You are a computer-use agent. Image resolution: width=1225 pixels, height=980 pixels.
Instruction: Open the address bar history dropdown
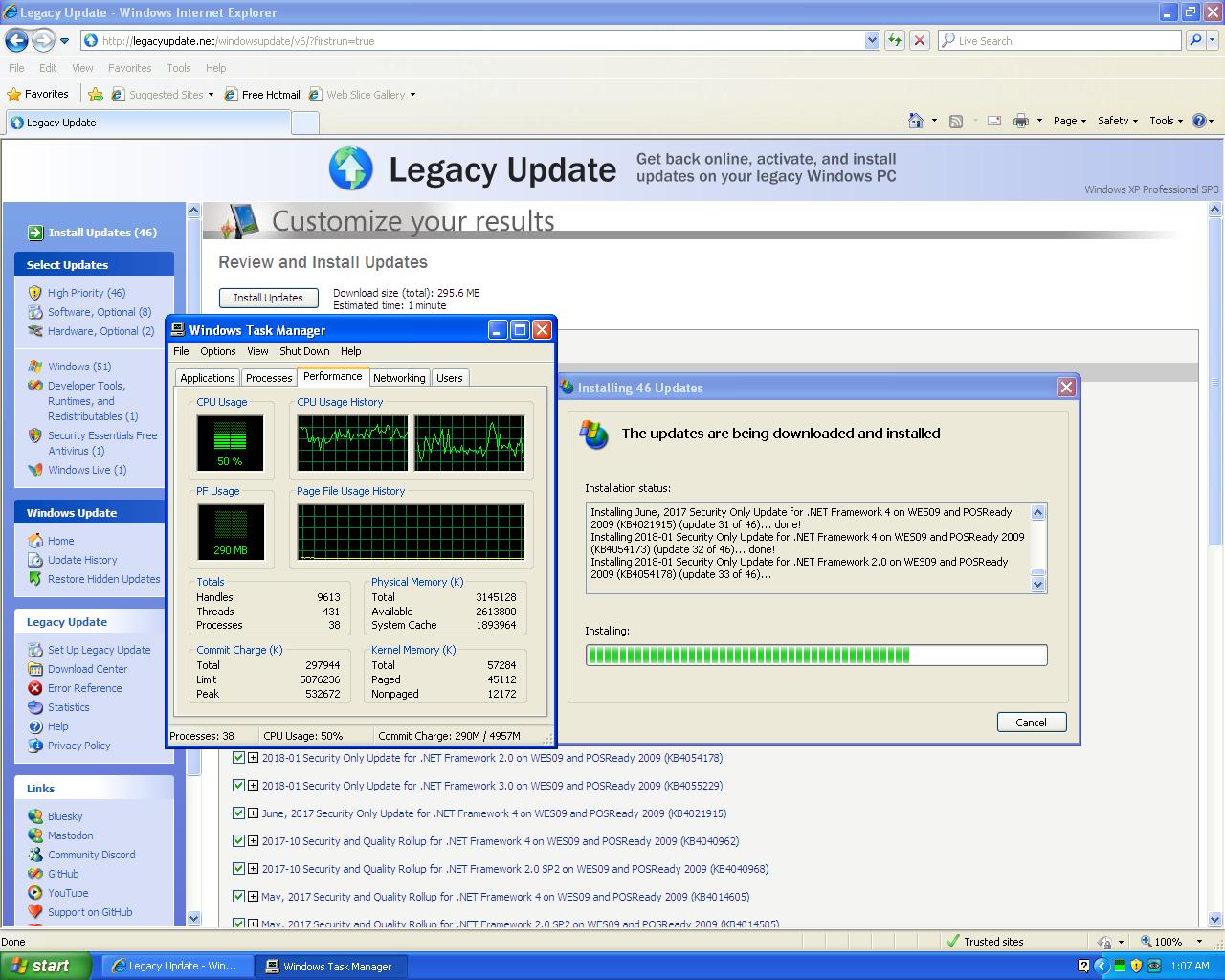tap(872, 40)
